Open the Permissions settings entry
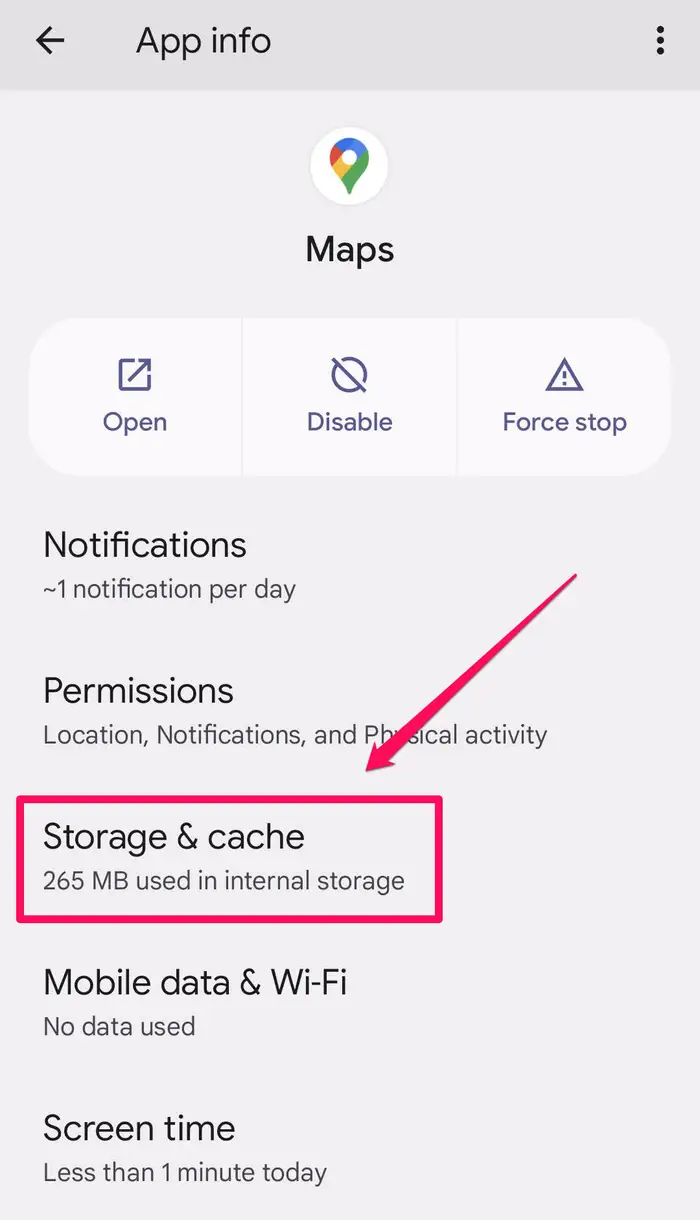The height and width of the screenshot is (1220, 700). click(x=138, y=691)
